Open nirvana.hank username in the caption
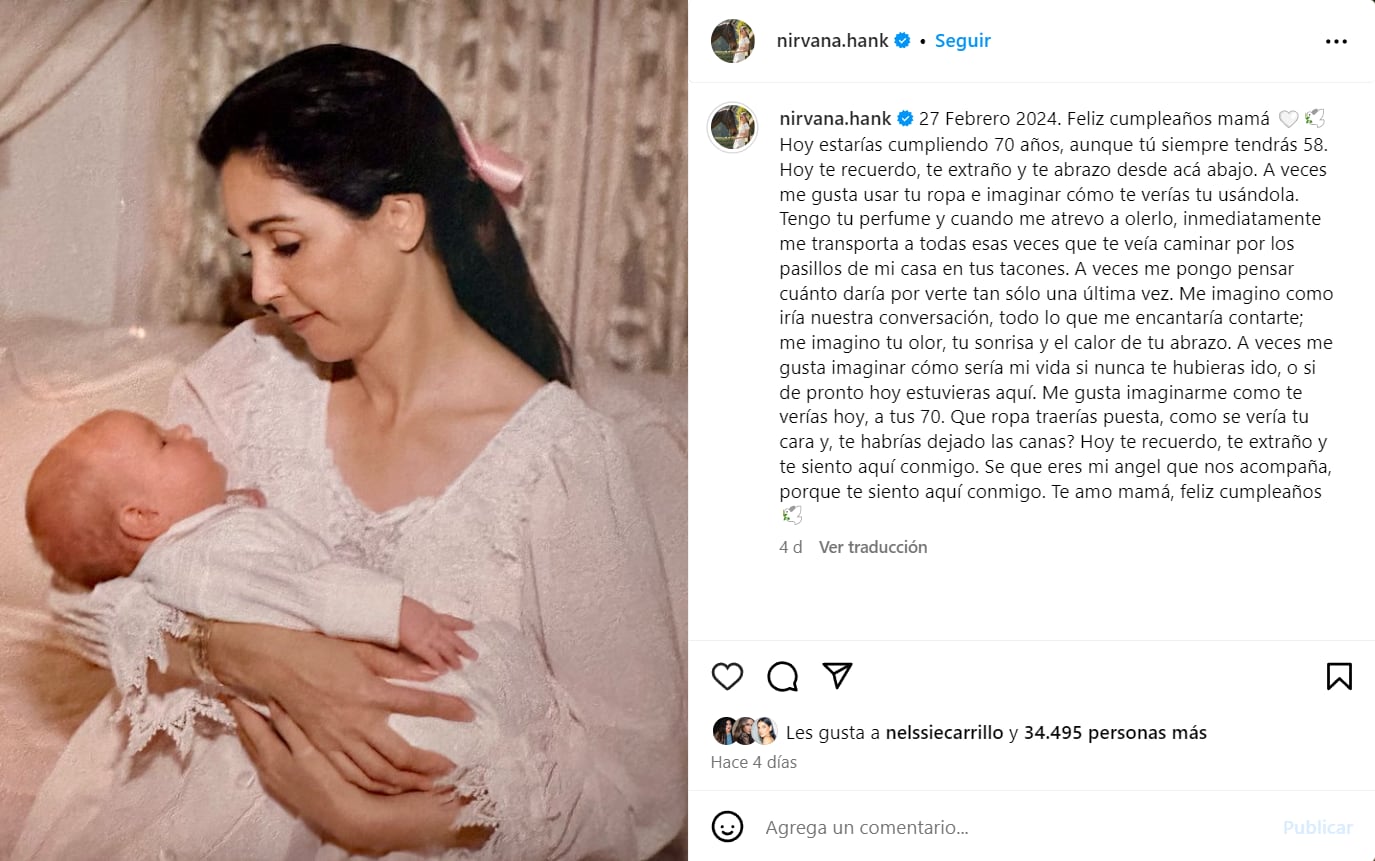This screenshot has width=1375, height=861. coord(836,119)
